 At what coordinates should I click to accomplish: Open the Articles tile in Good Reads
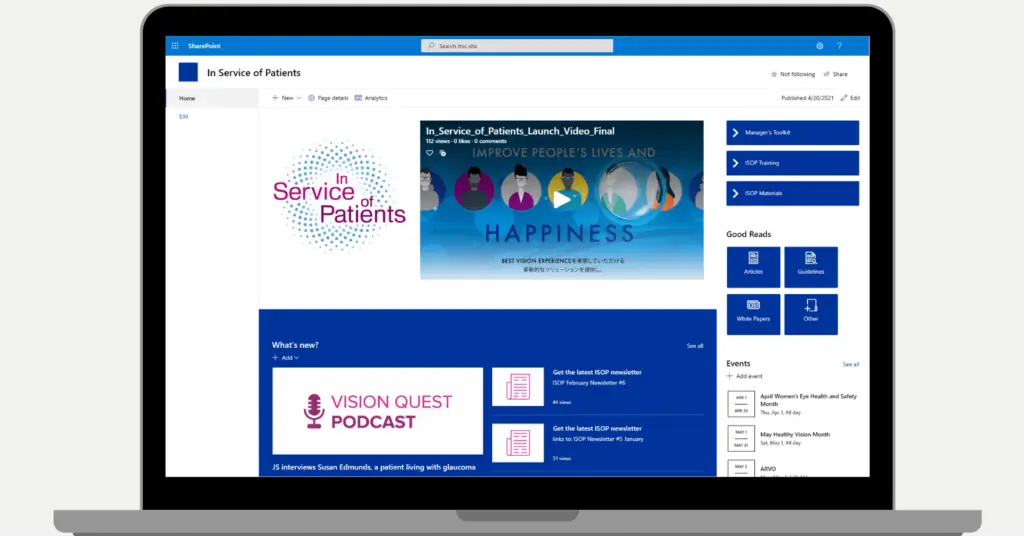[x=753, y=267]
